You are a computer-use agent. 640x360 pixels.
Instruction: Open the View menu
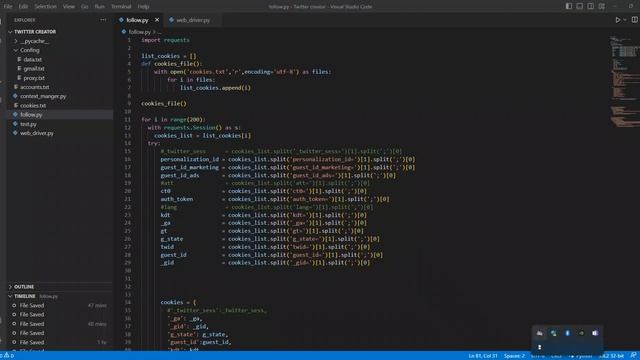(69, 7)
